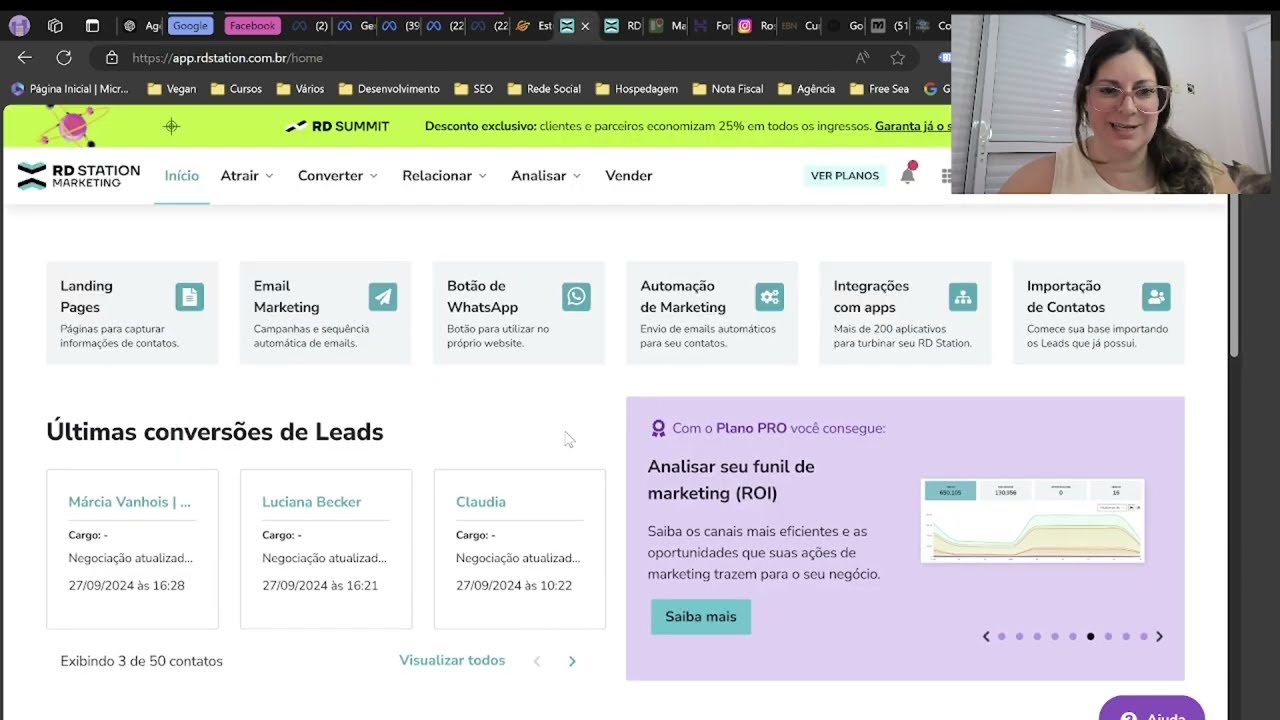Click the Garanta já link in the RD Summit banner
Screen dimensions: 1280x720
pyautogui.click(x=913, y=126)
